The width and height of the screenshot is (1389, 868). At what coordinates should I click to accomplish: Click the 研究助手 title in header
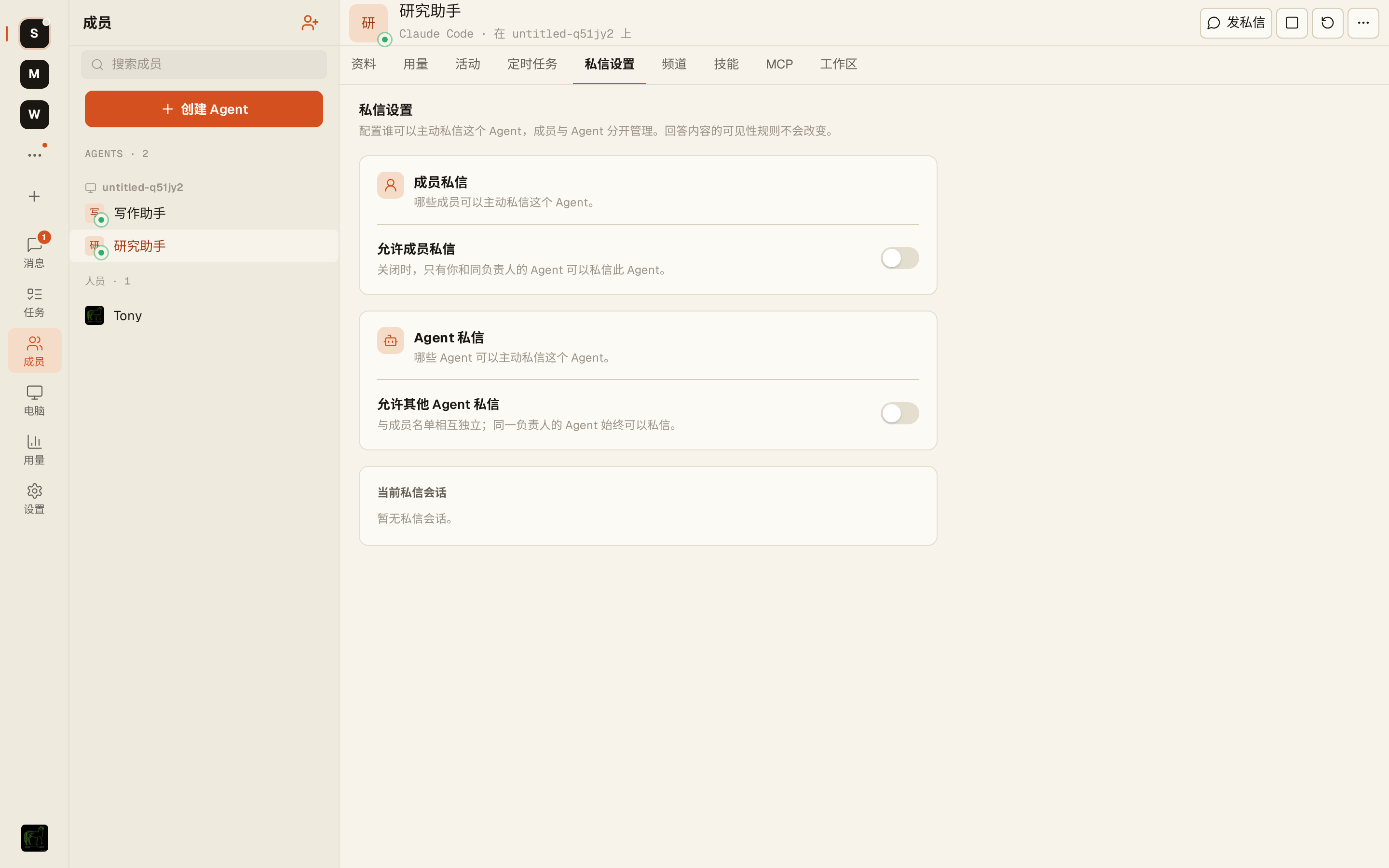430,11
